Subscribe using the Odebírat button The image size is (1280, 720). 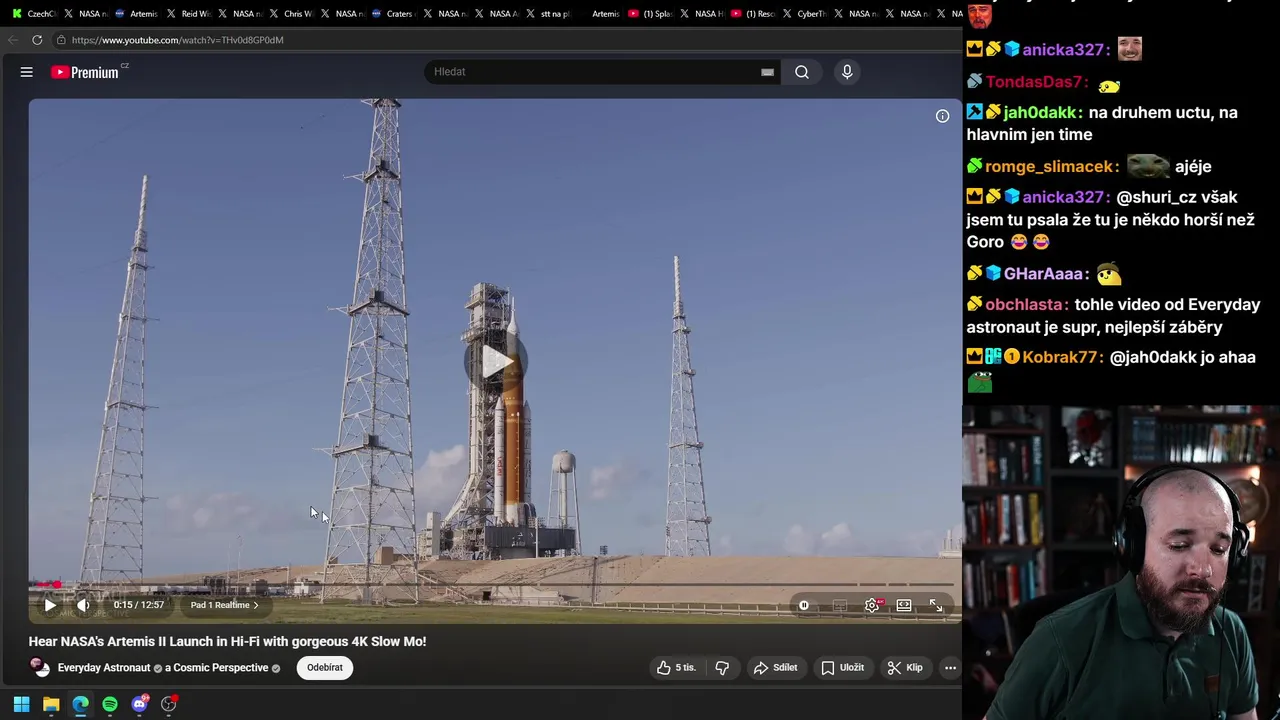(x=325, y=668)
